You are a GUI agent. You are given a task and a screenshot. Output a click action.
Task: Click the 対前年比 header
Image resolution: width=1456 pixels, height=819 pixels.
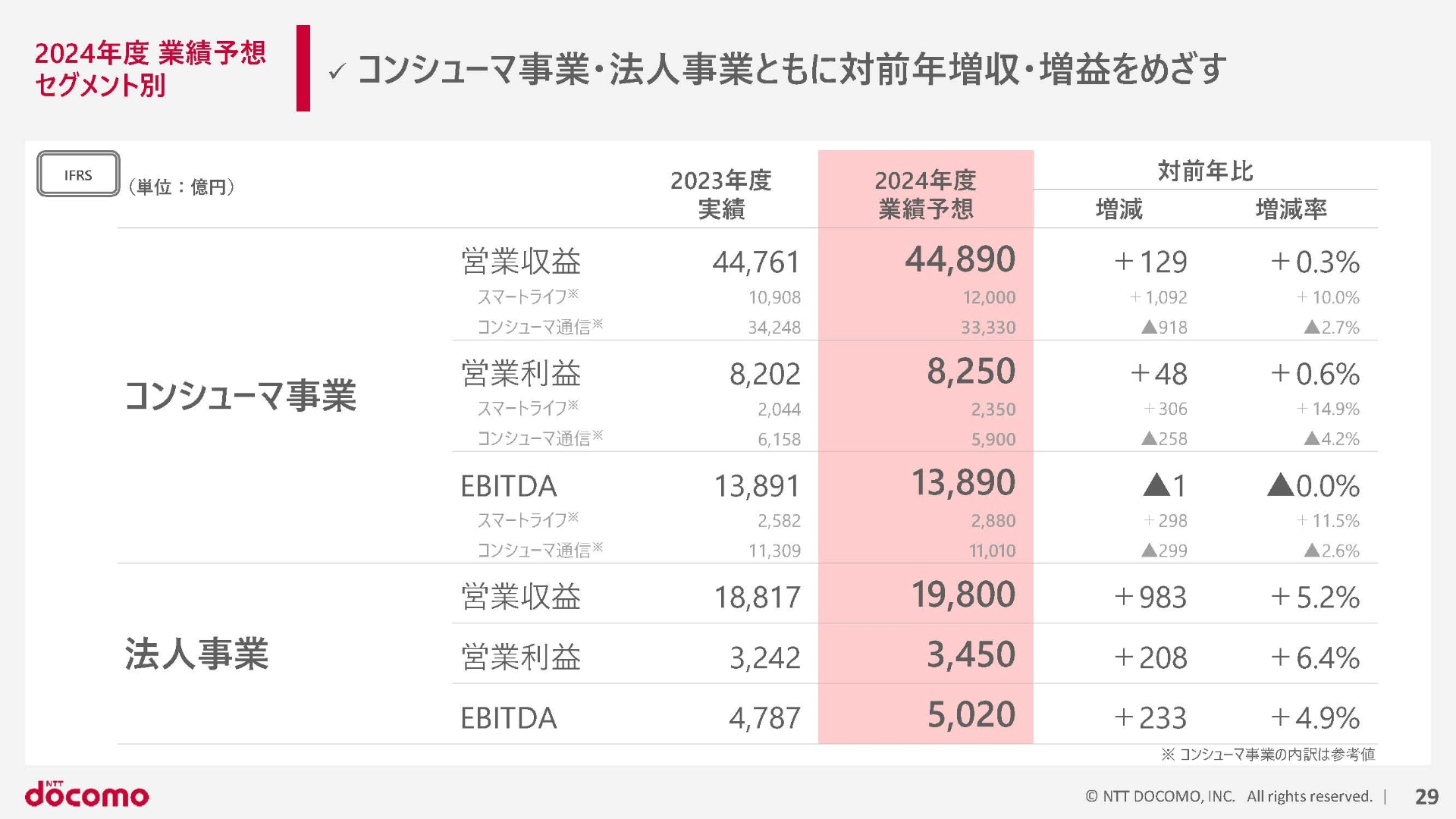click(1205, 171)
